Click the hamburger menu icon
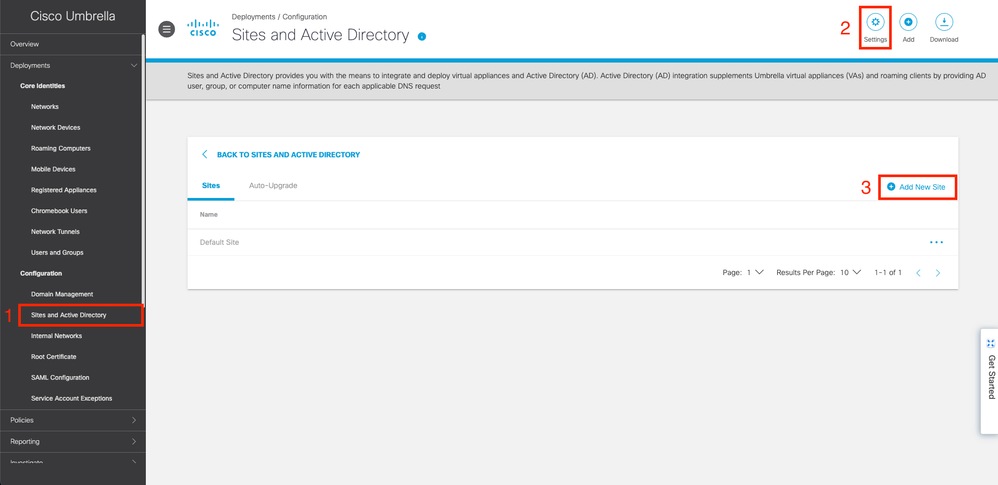The image size is (998, 485). (x=167, y=30)
